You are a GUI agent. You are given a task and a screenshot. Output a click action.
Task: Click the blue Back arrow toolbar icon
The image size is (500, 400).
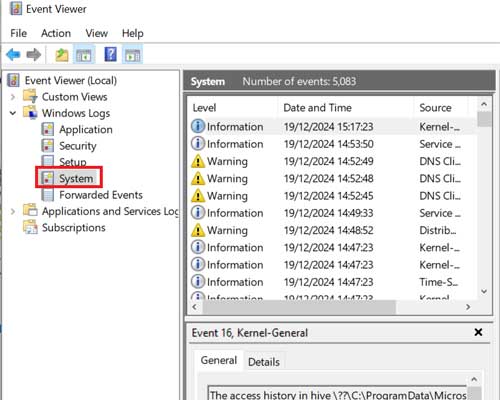click(14, 54)
